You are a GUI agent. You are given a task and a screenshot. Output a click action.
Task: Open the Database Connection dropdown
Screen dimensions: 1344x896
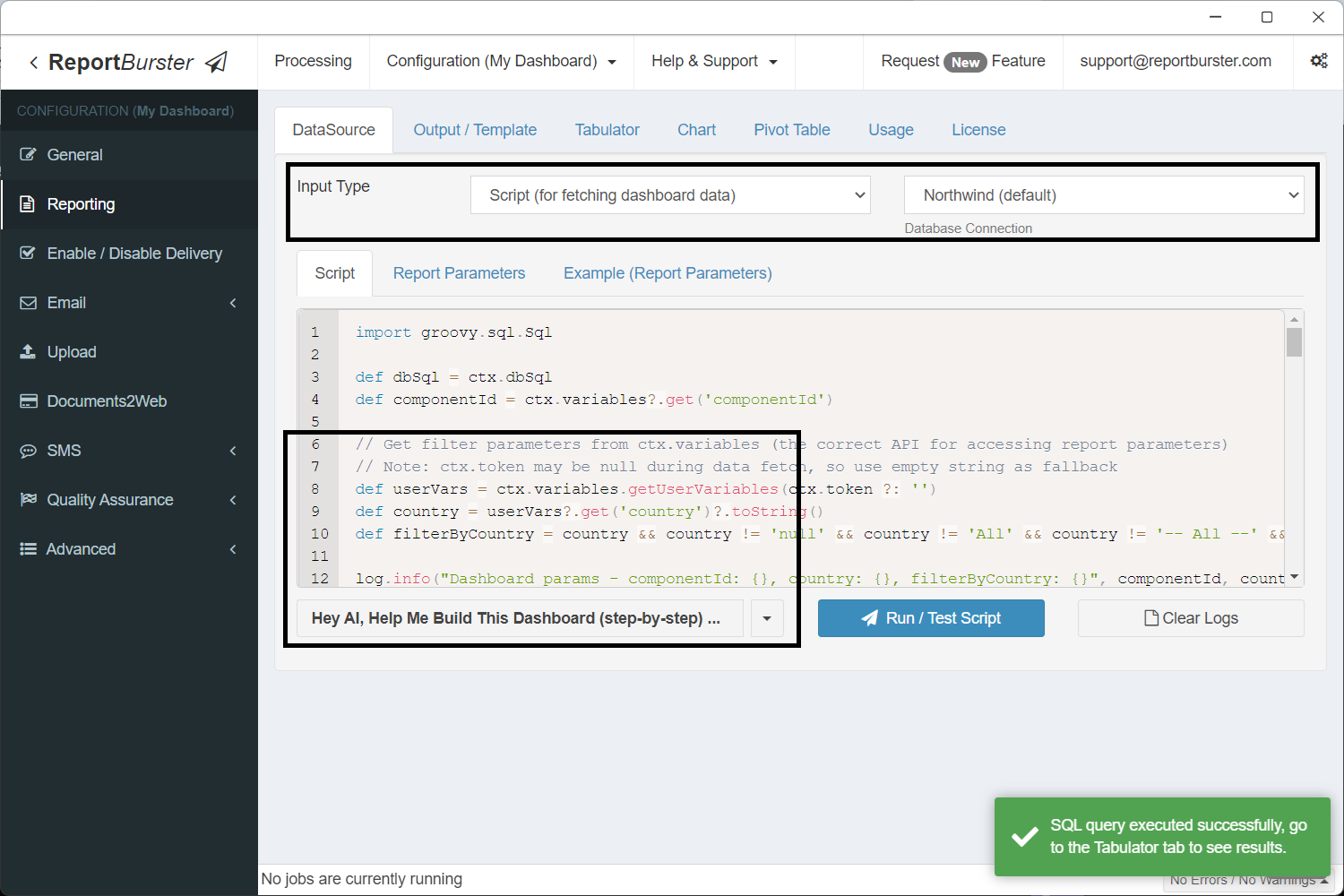(x=1103, y=195)
